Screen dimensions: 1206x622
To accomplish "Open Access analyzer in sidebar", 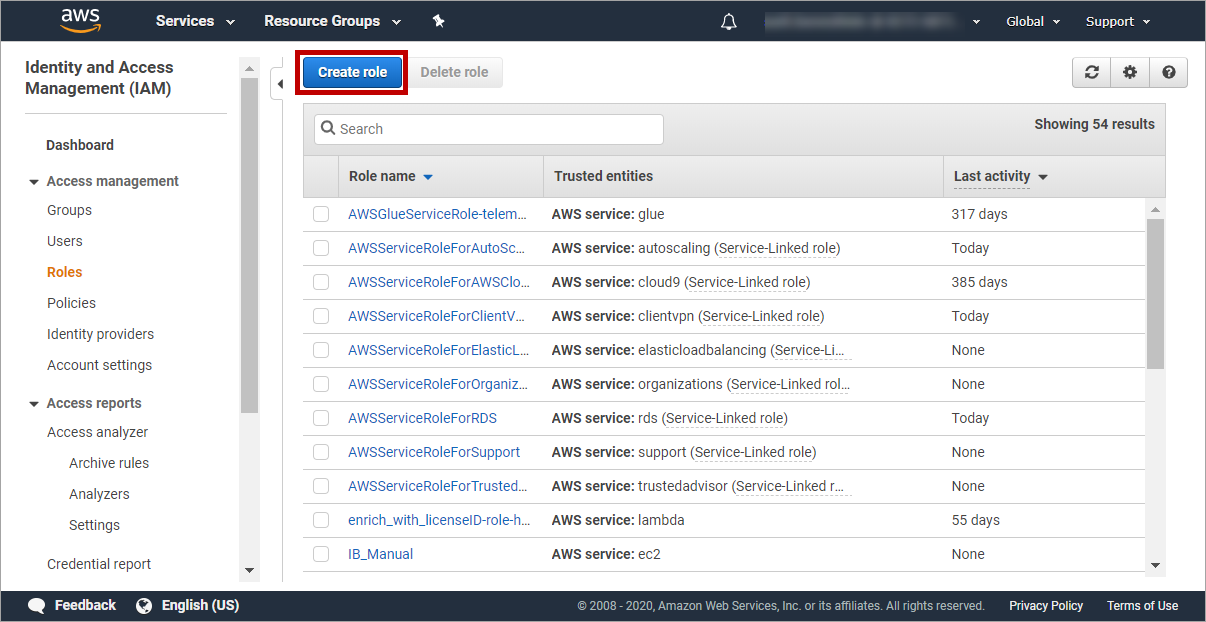I will coord(98,432).
